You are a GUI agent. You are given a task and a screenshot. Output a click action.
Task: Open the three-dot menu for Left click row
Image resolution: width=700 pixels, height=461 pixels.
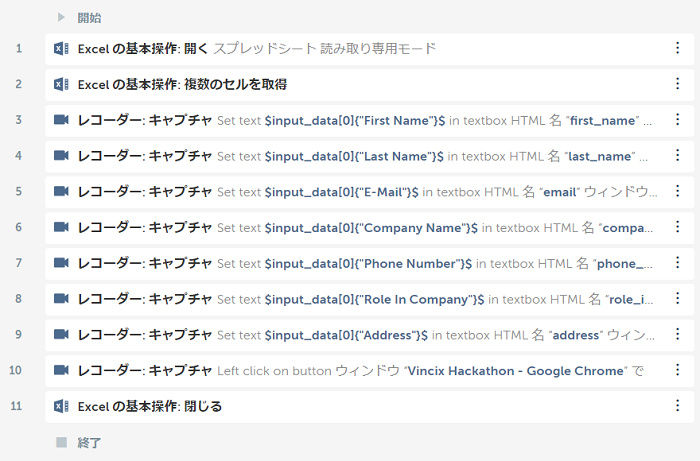[678, 369]
